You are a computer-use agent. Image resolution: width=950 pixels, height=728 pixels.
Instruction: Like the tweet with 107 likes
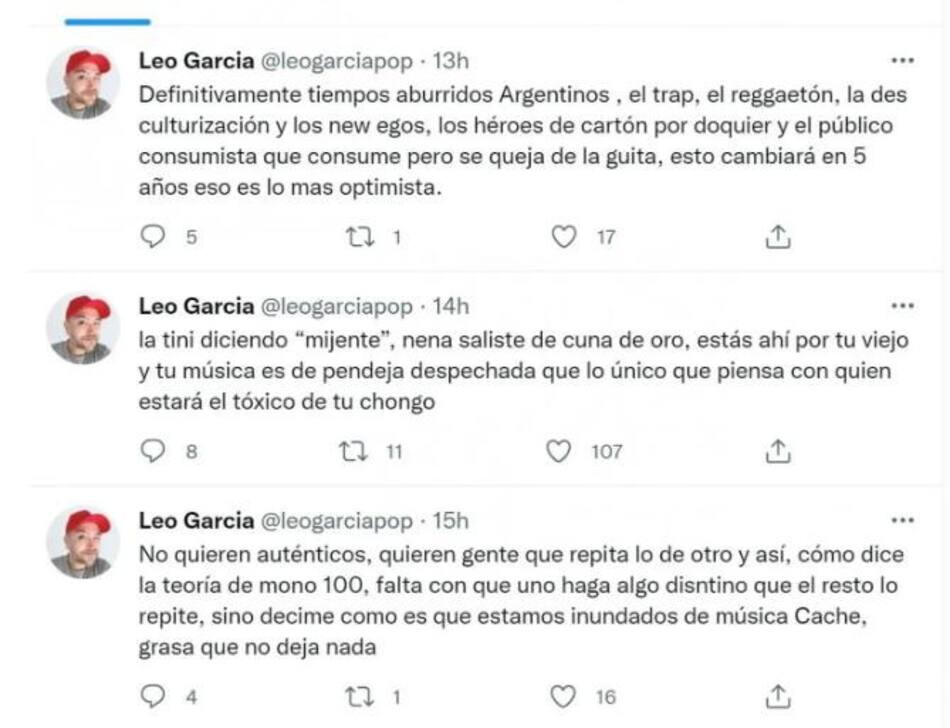click(559, 452)
